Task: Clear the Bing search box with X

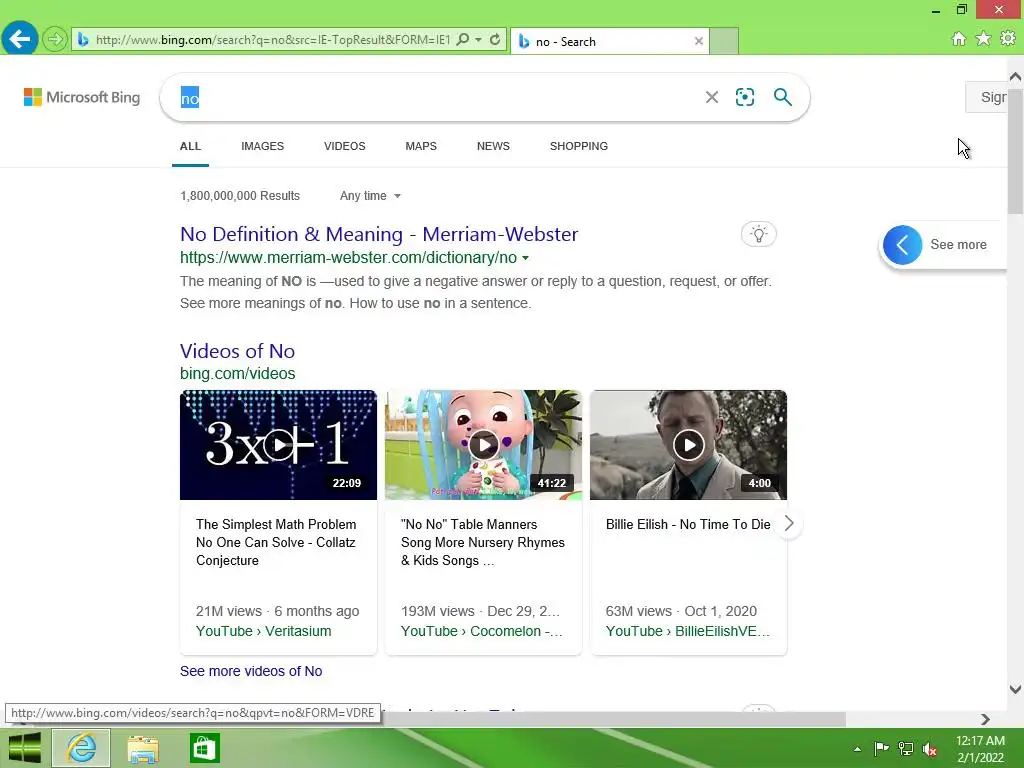Action: 712,97
